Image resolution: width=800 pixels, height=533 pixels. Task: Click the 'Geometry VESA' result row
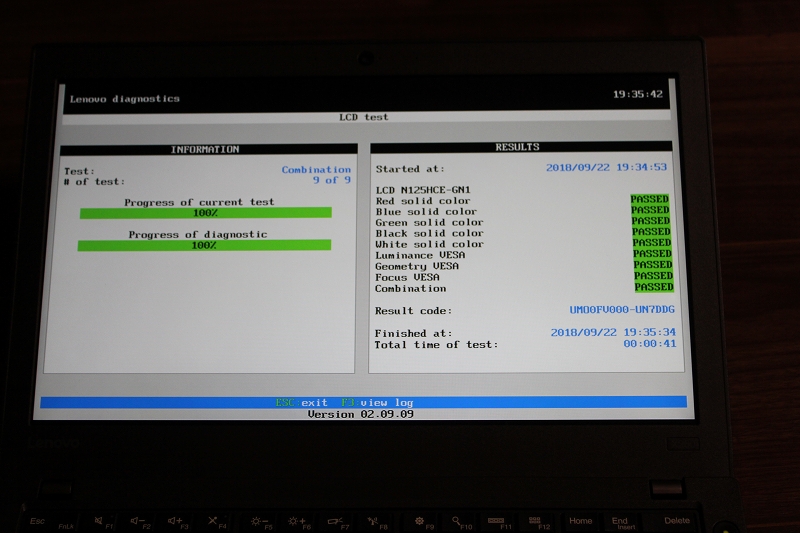tap(524, 266)
